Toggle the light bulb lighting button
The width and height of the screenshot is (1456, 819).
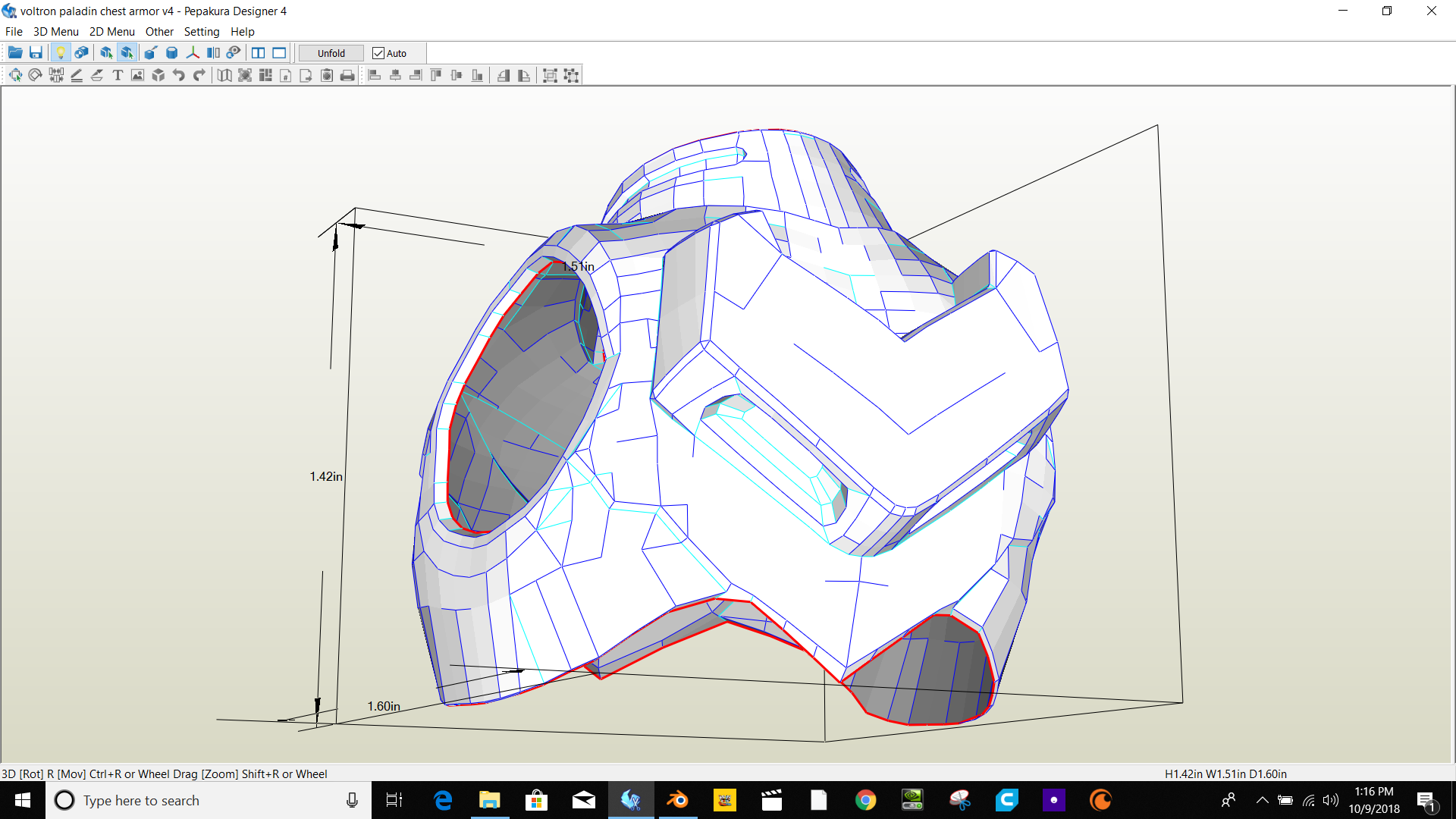click(61, 53)
